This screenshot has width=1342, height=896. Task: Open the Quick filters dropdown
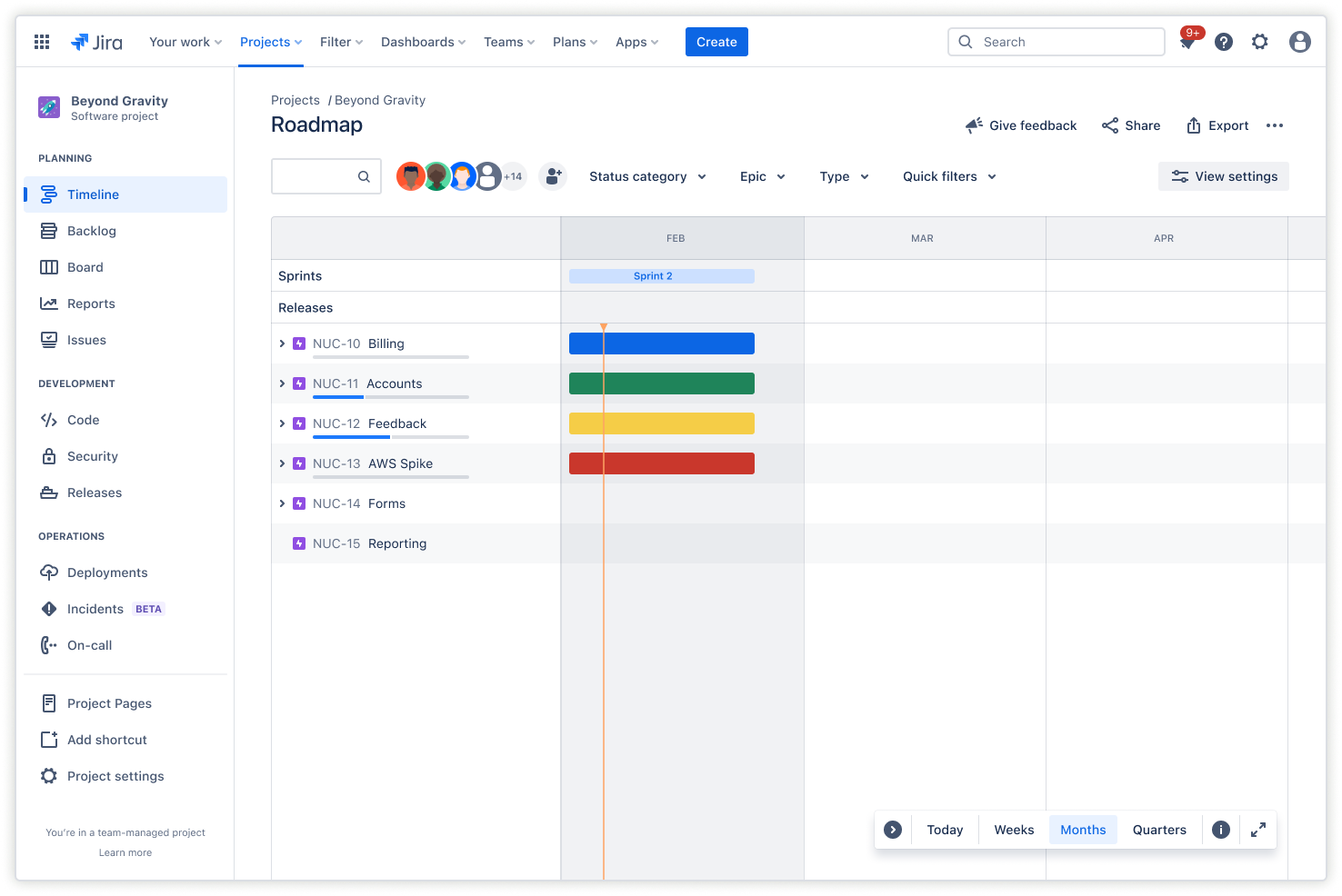[948, 175]
